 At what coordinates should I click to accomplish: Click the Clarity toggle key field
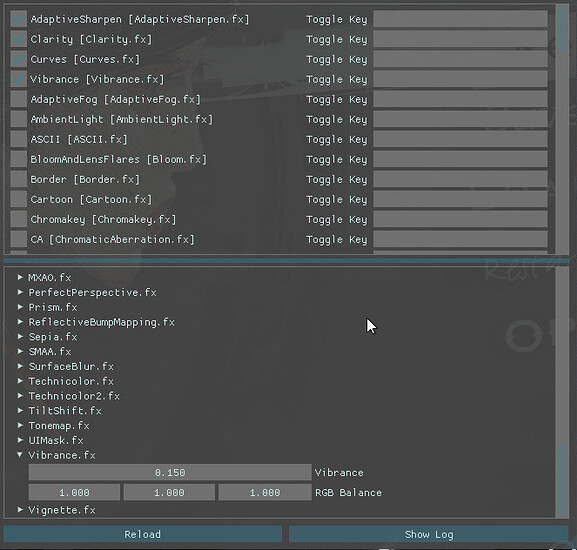tap(460, 39)
